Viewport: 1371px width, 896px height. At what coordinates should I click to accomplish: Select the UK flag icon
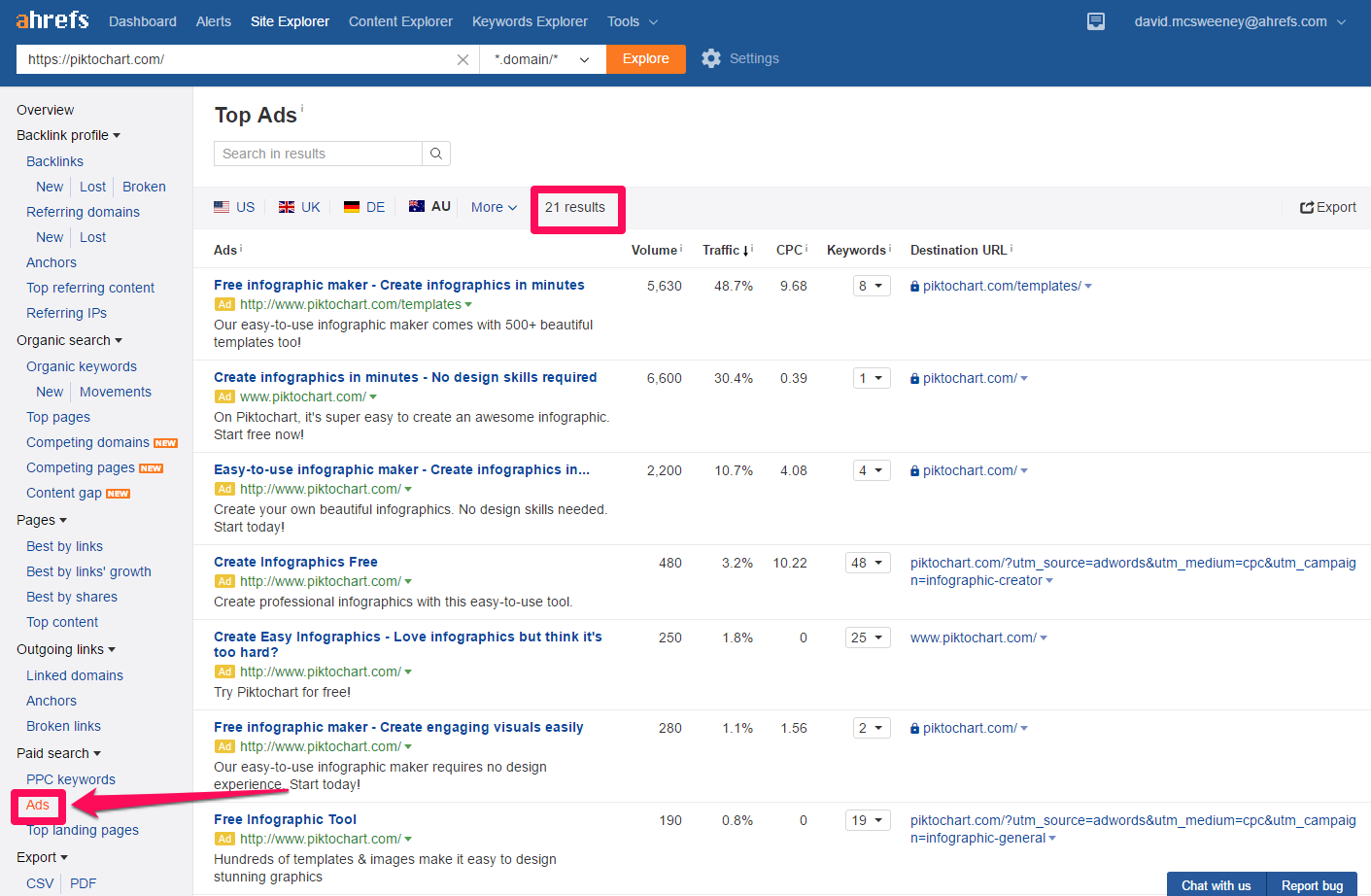coord(287,207)
